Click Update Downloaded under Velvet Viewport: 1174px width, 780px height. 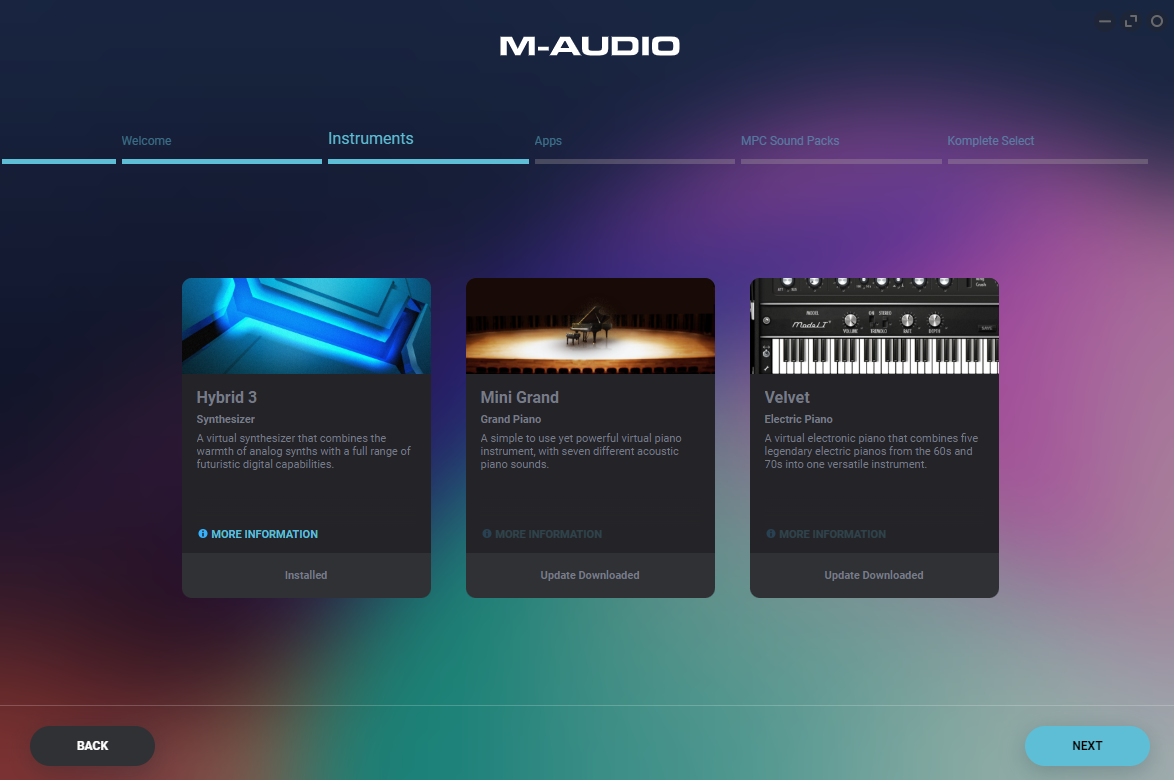[875, 575]
